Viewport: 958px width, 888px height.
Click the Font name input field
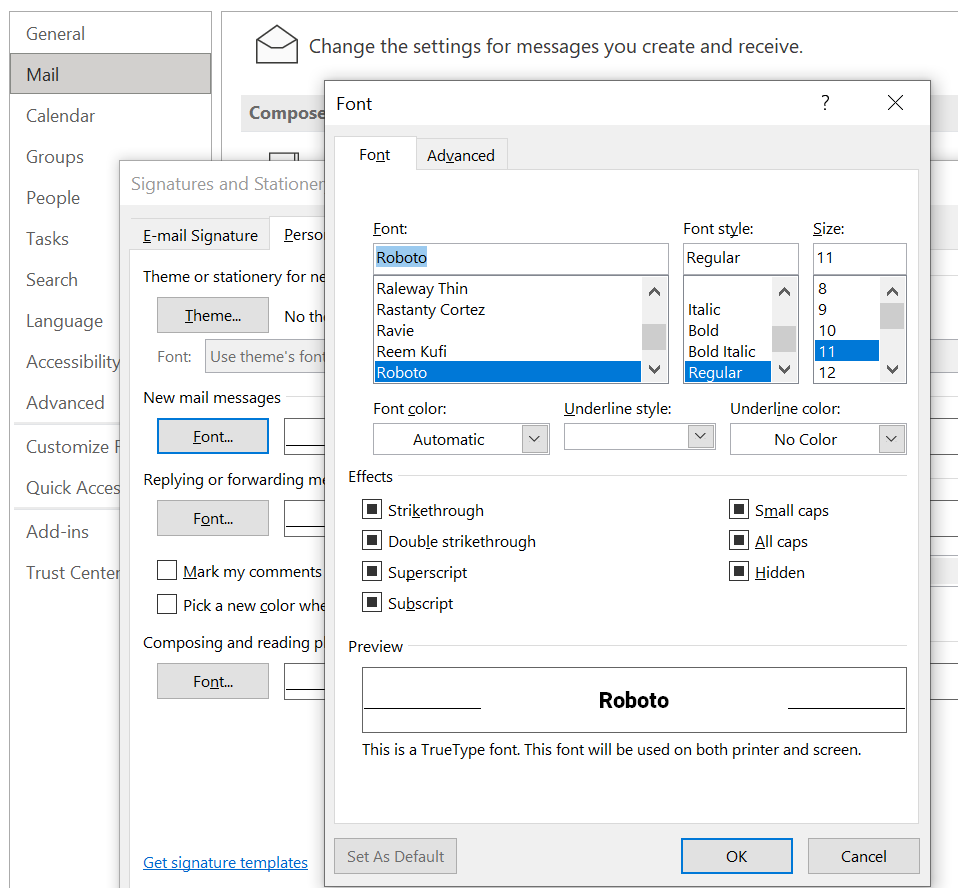521,258
